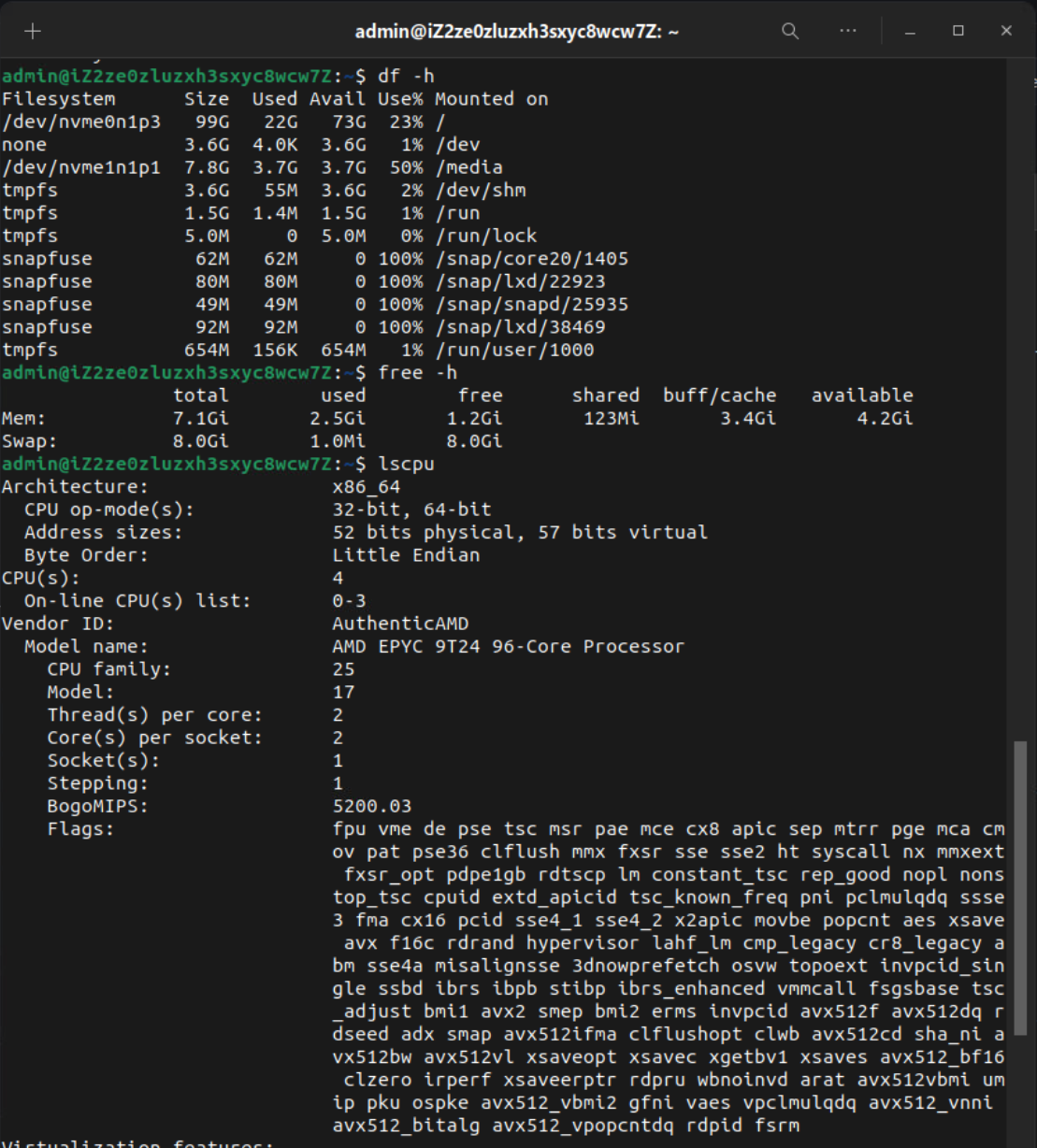Click the 'AuthenticAMD' vendor ID value
Viewport: 1037px width, 1148px height.
click(400, 624)
